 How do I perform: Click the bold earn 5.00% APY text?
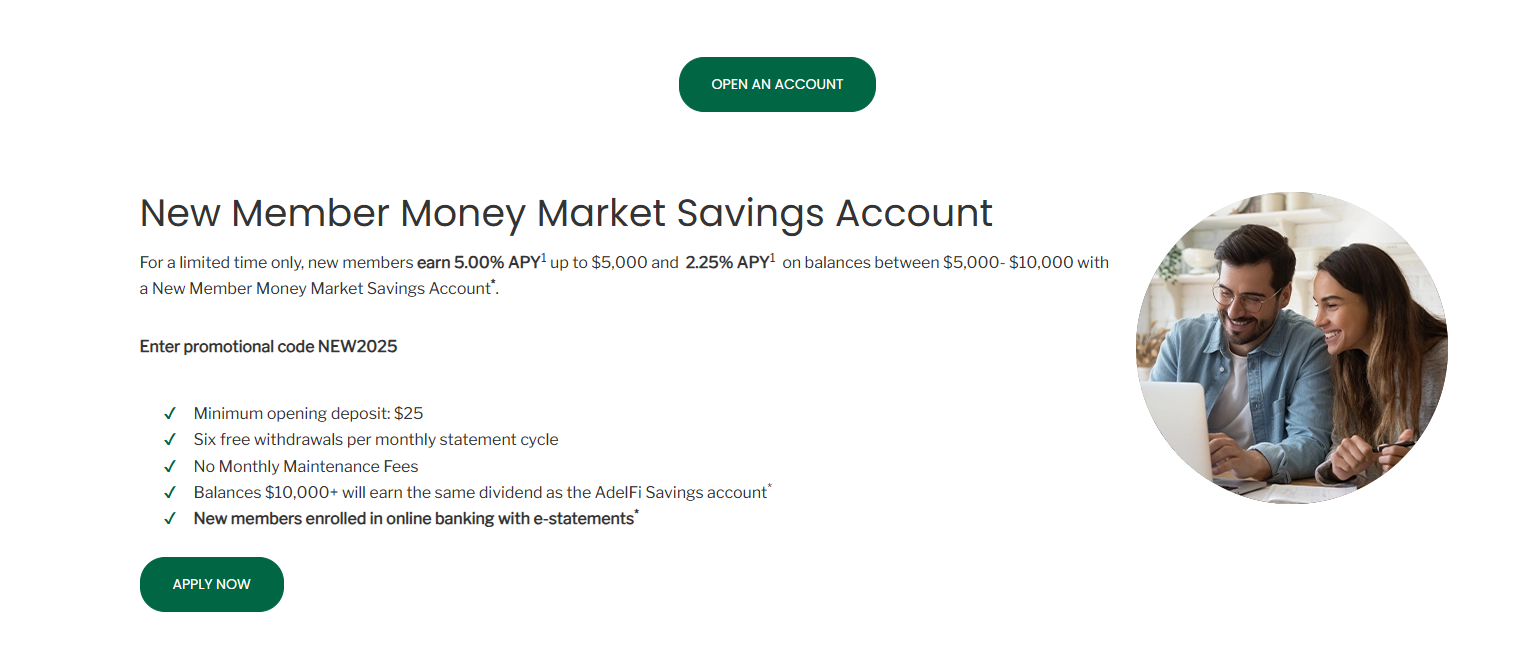click(x=478, y=263)
